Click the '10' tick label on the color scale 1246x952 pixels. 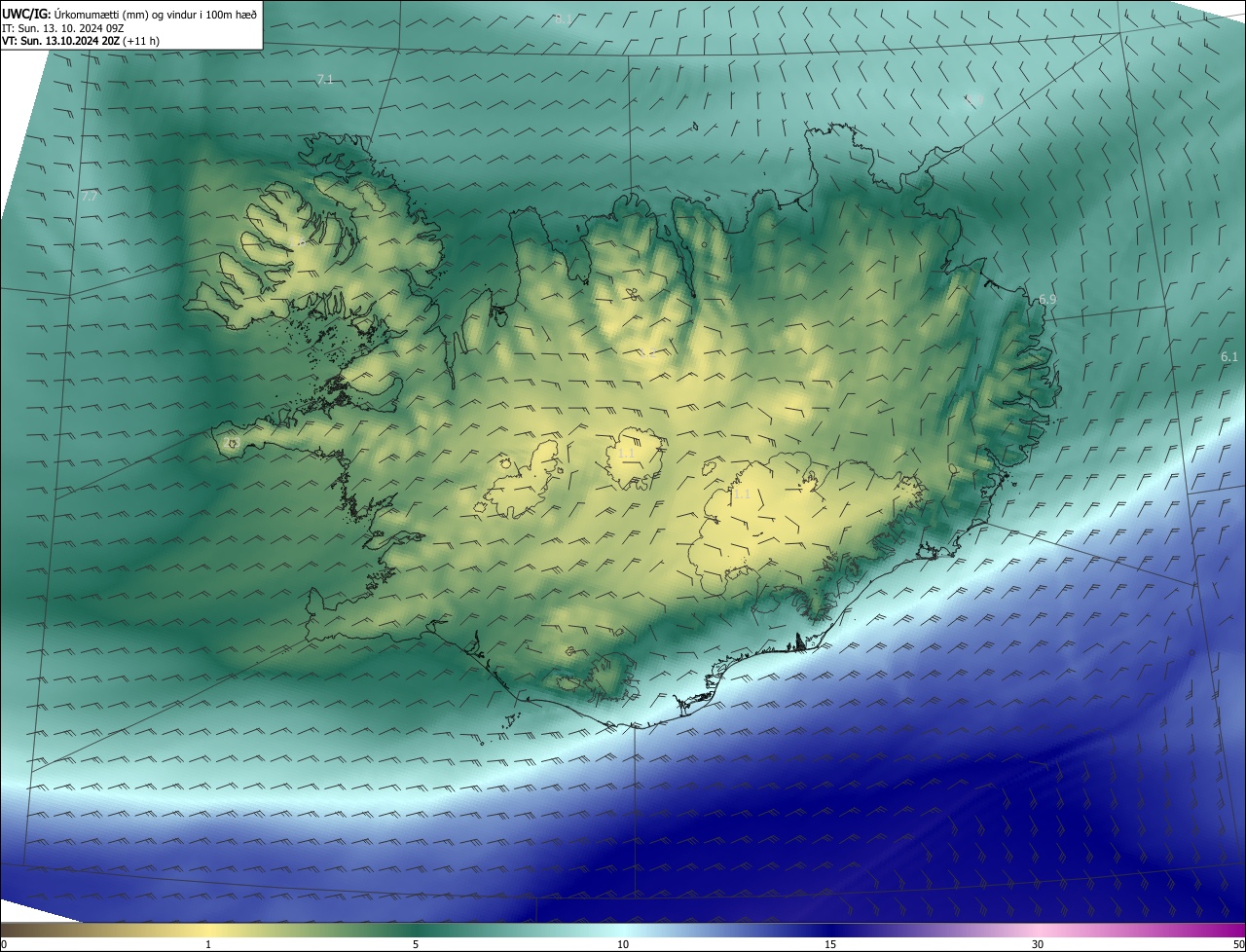623,944
